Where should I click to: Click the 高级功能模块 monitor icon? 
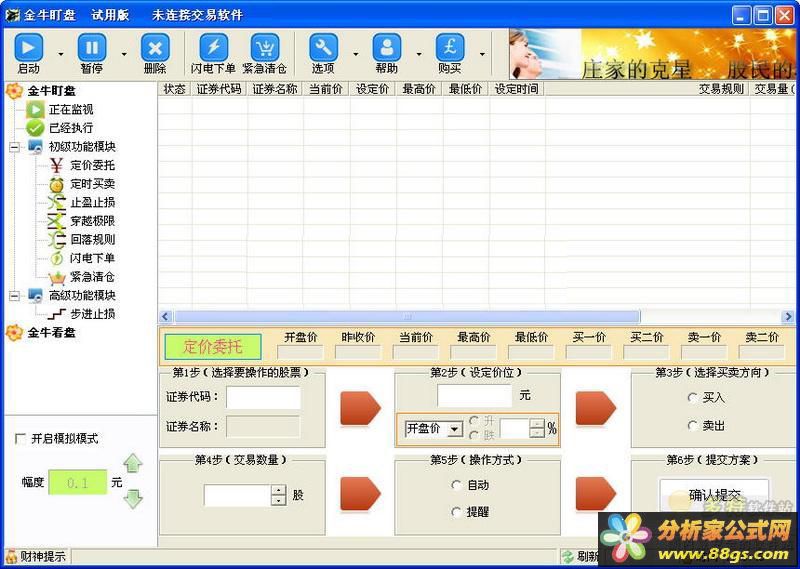[x=35, y=295]
